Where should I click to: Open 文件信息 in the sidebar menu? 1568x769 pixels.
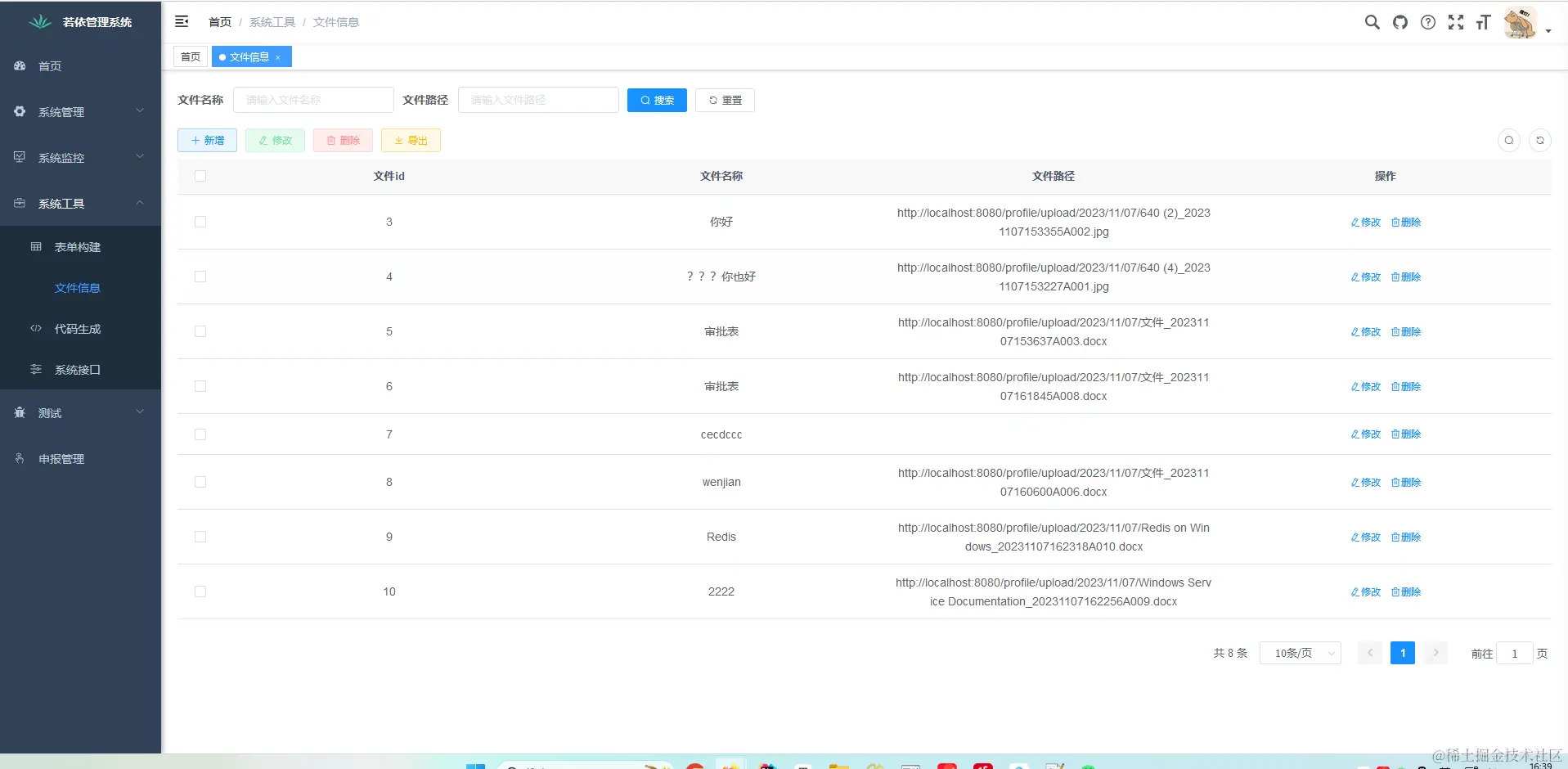tap(78, 288)
